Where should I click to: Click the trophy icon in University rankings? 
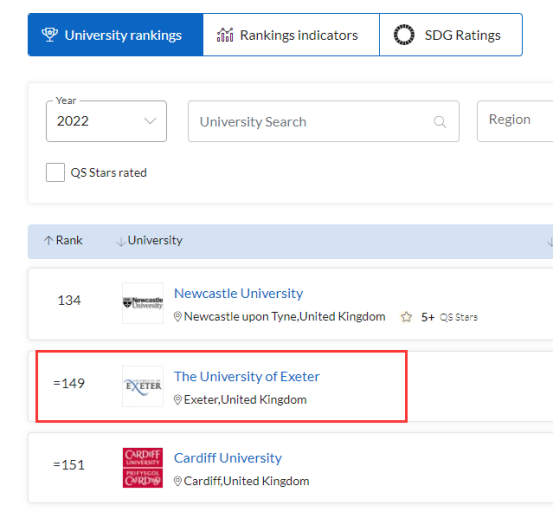(x=50, y=35)
